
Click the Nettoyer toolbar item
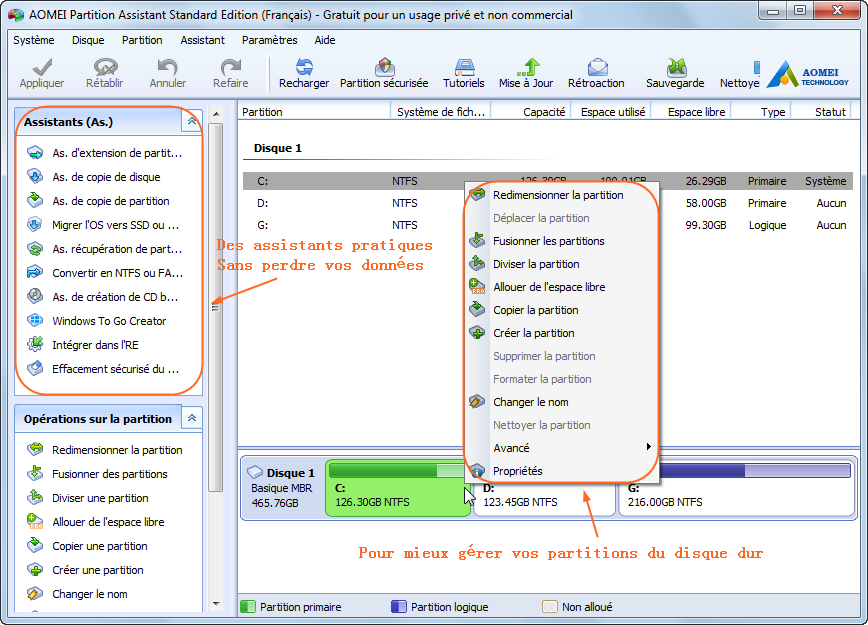point(740,73)
